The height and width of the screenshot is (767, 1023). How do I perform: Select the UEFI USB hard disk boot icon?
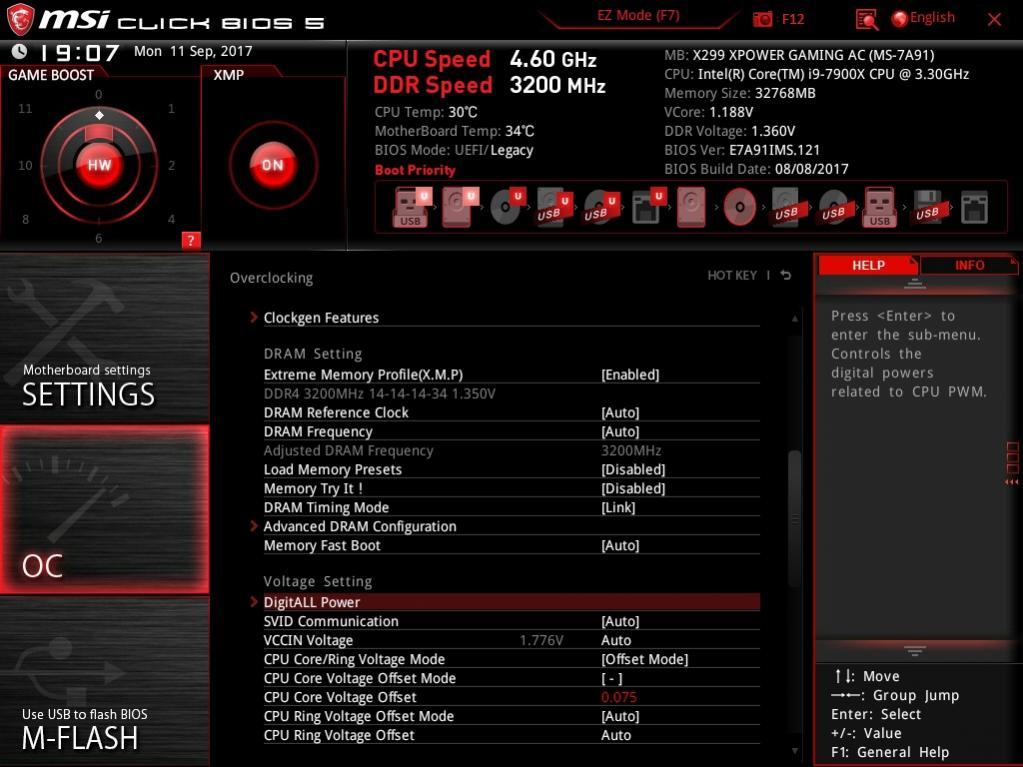coord(554,207)
